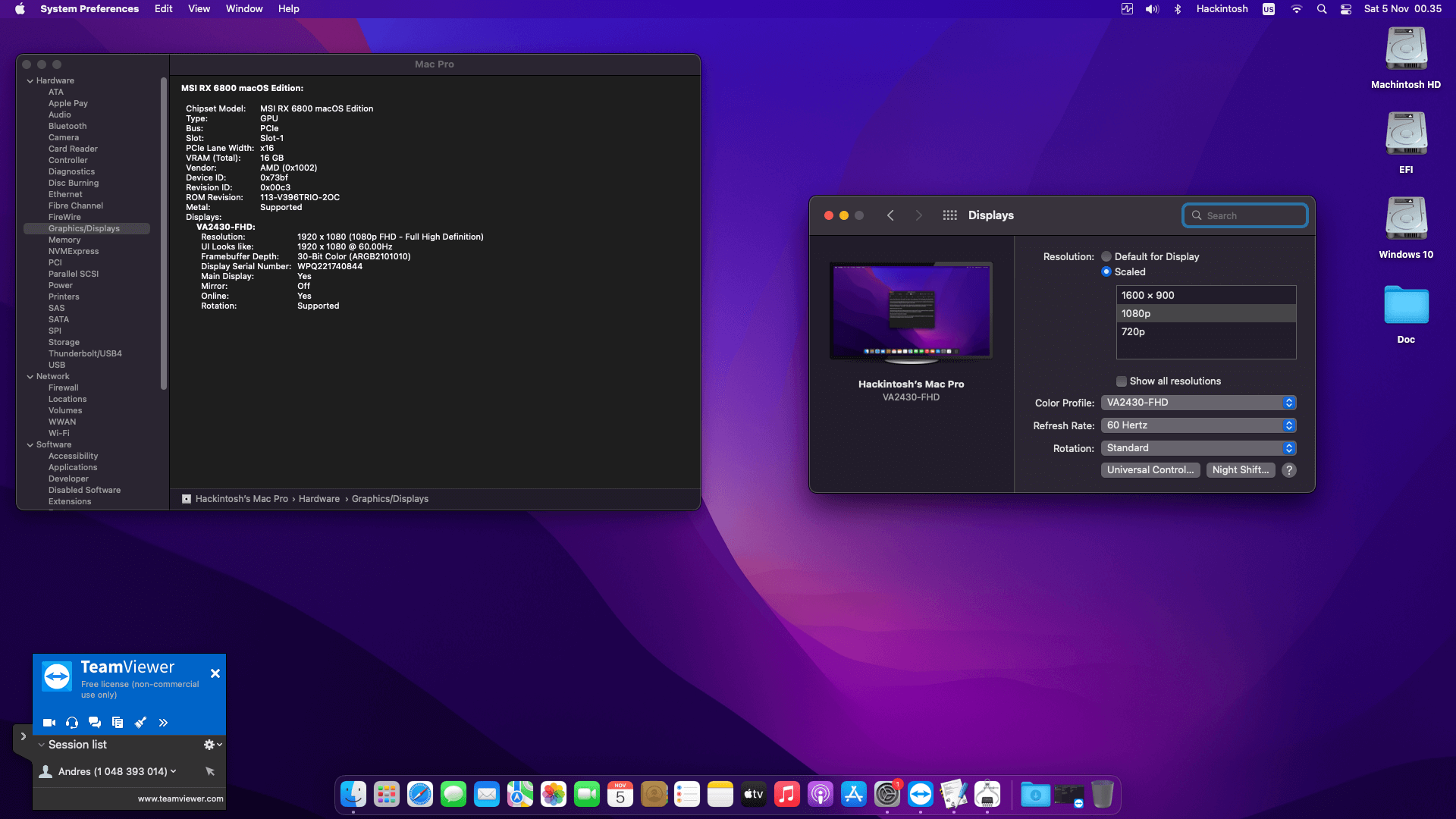Open TeamViewer audio headset options

tap(72, 723)
